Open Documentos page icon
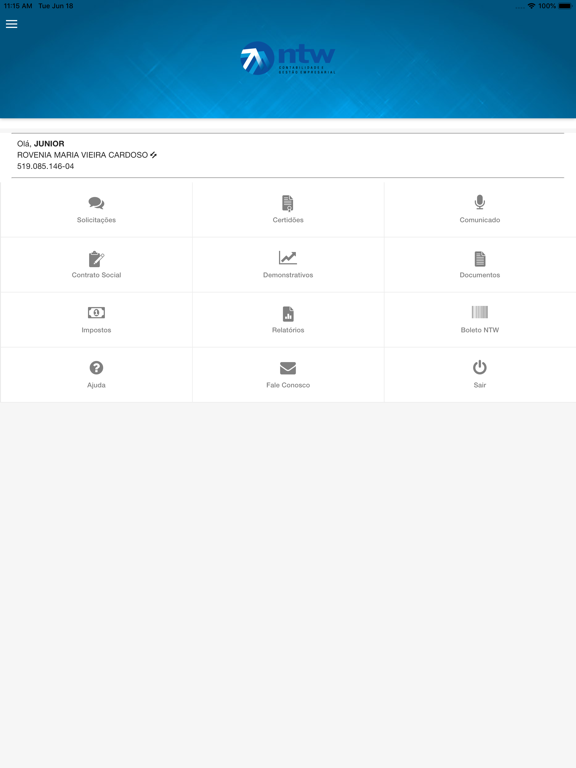 click(x=480, y=259)
